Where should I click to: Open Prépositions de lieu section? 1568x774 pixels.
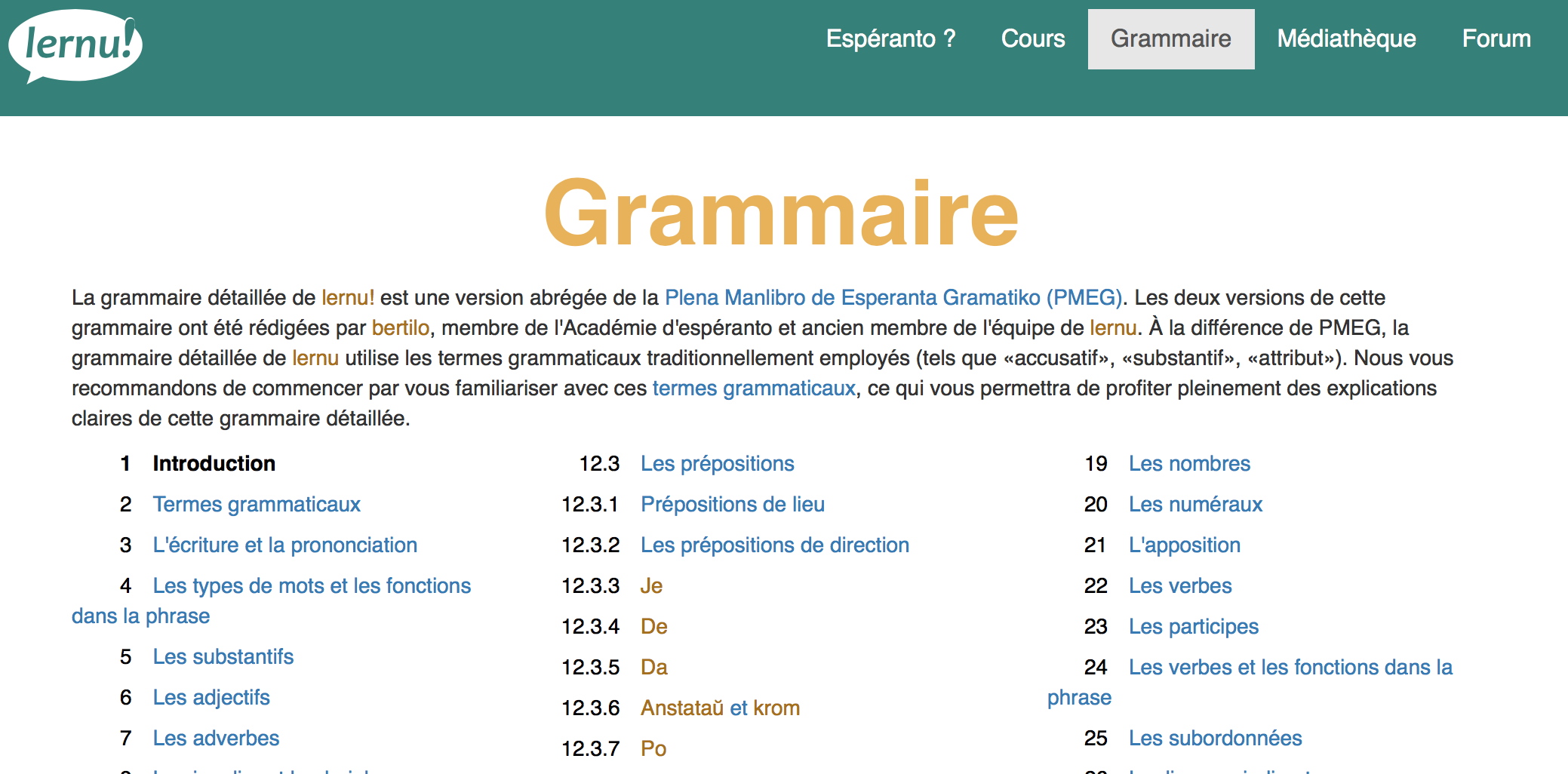tap(733, 504)
